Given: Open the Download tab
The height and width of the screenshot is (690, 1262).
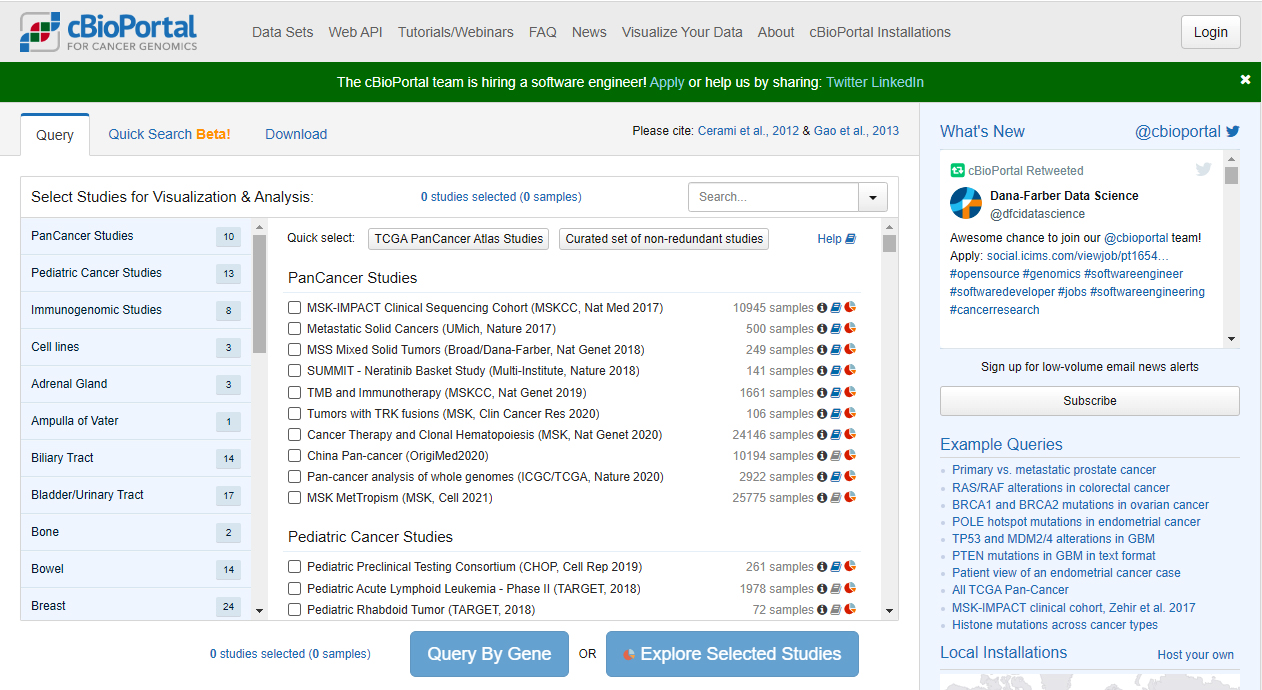Looking at the screenshot, I should click(x=296, y=134).
